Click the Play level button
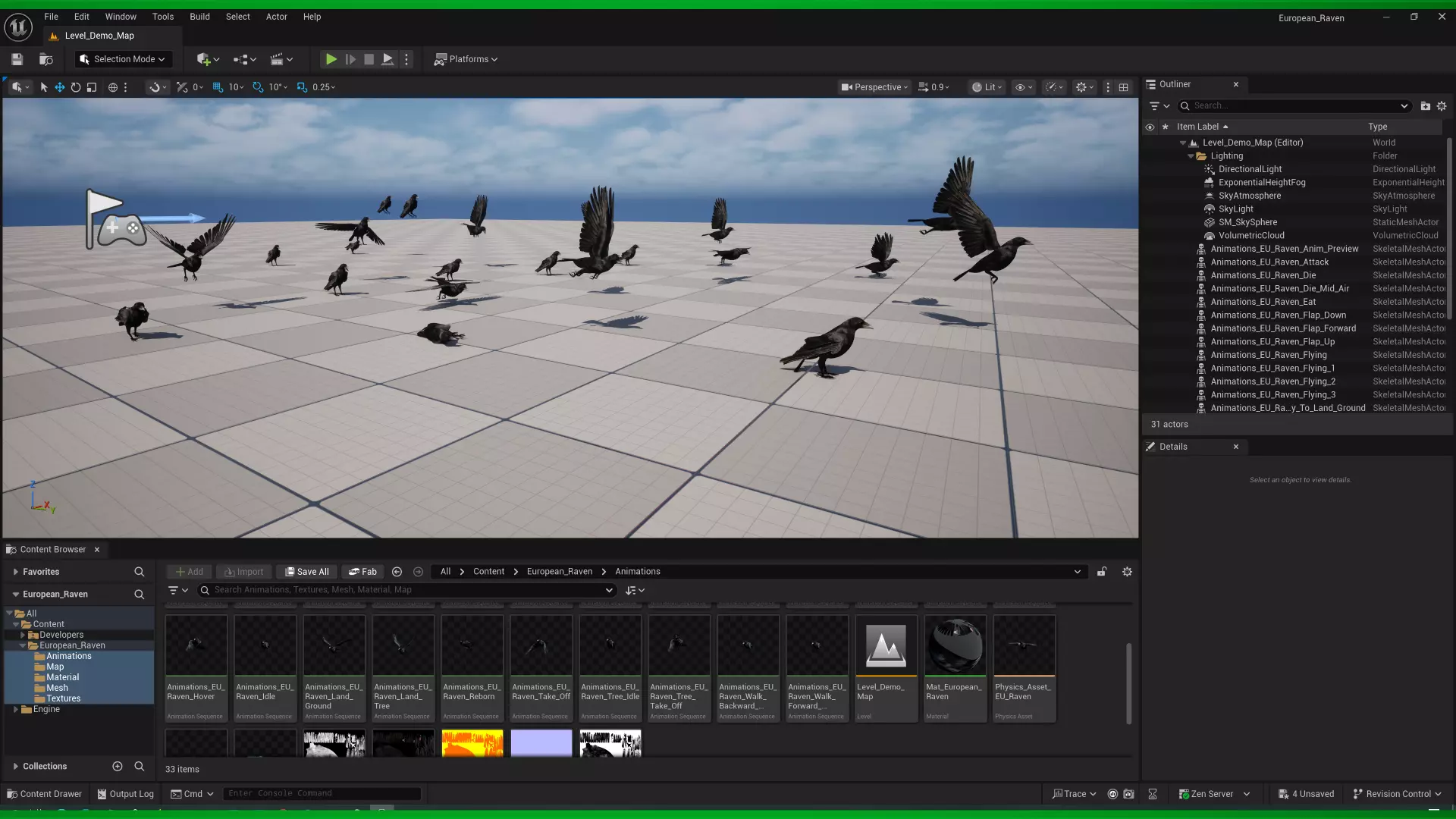 point(331,59)
